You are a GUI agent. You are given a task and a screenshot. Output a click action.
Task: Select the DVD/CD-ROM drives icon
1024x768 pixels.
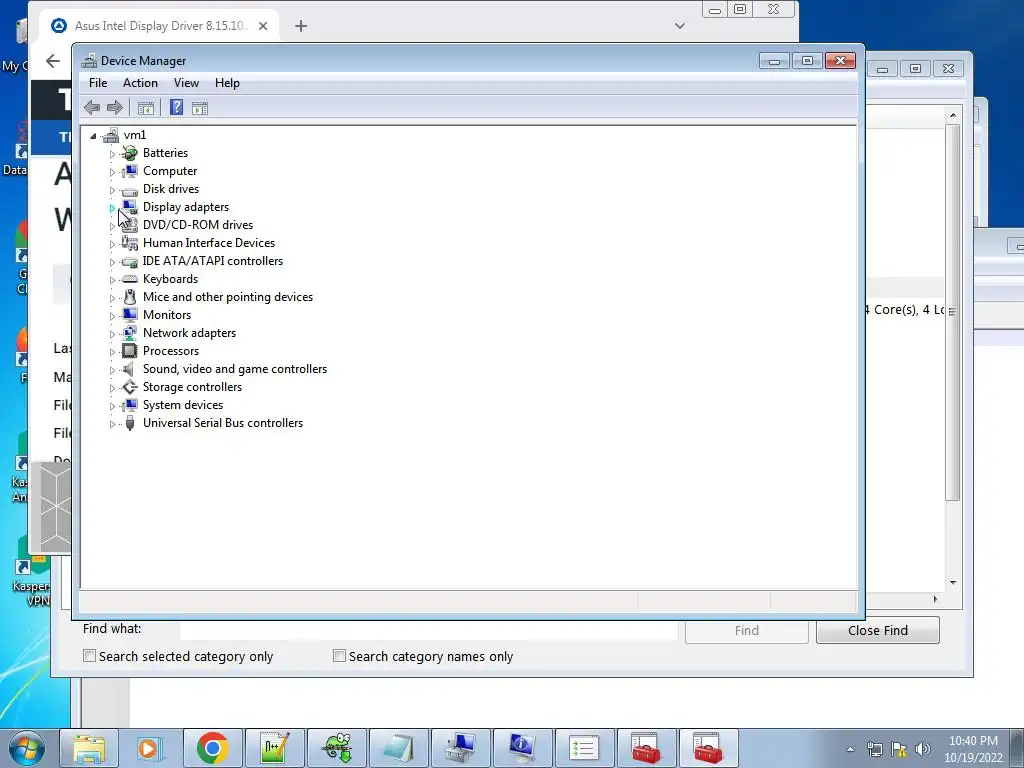coord(130,225)
